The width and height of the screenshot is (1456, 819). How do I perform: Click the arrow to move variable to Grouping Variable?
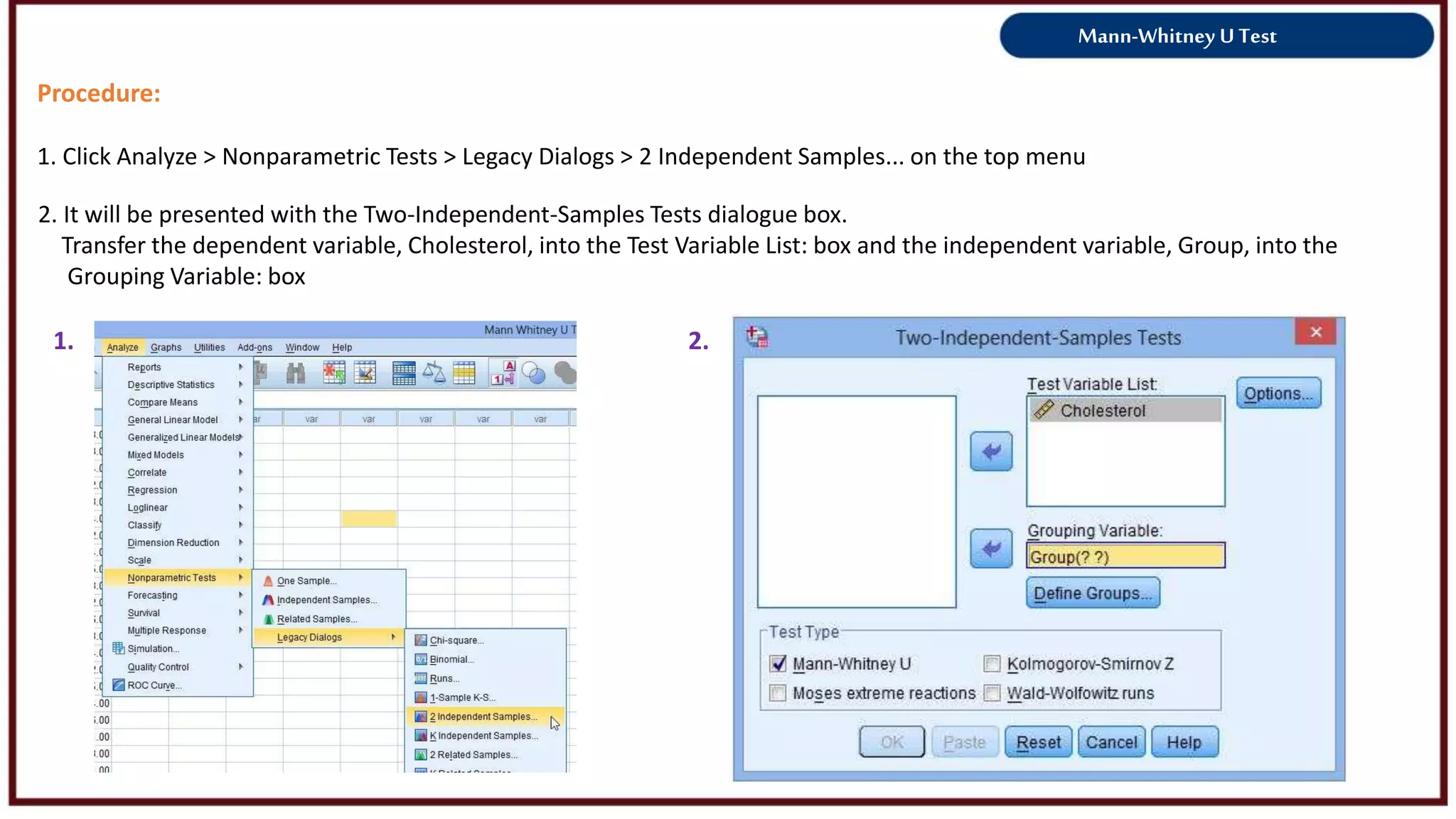click(x=991, y=548)
